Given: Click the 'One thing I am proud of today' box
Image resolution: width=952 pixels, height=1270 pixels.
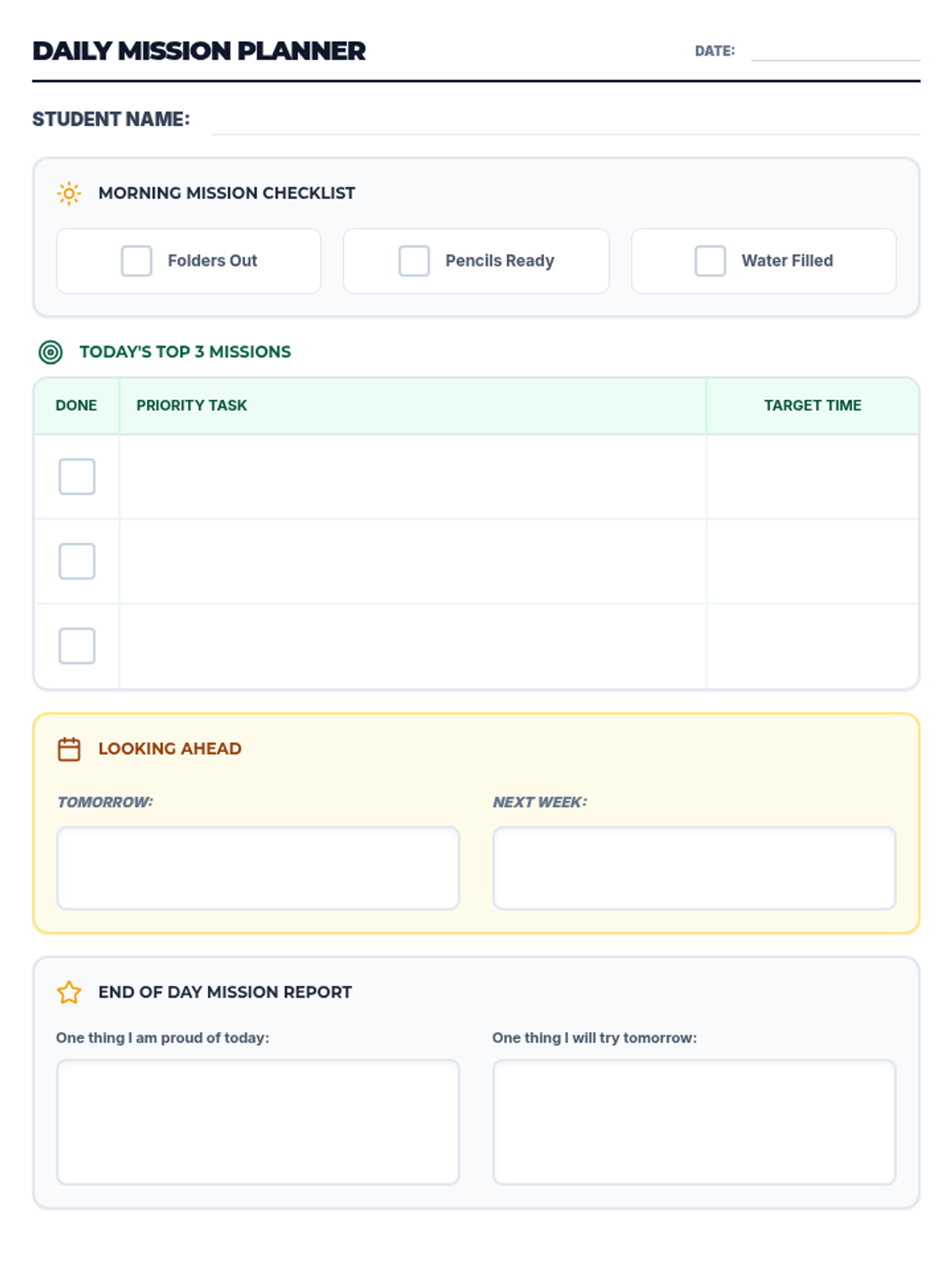Looking at the screenshot, I should point(258,1122).
